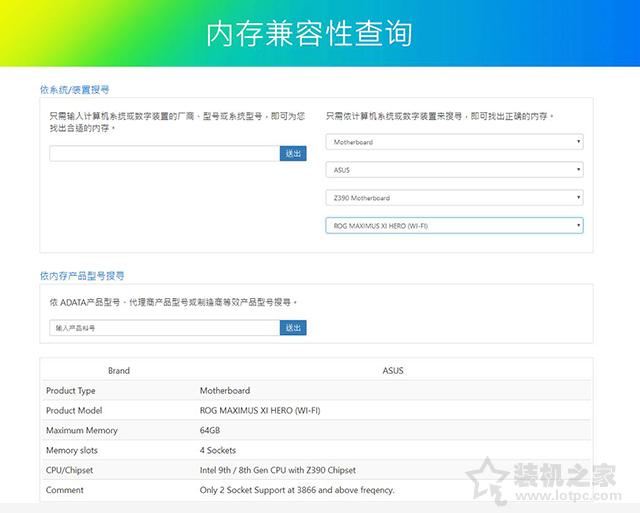This screenshot has height=513, width=640.
Task: Open the ROG MAXIMUS XI HERO (WI-FI) model dropdown
Action: [x=454, y=226]
